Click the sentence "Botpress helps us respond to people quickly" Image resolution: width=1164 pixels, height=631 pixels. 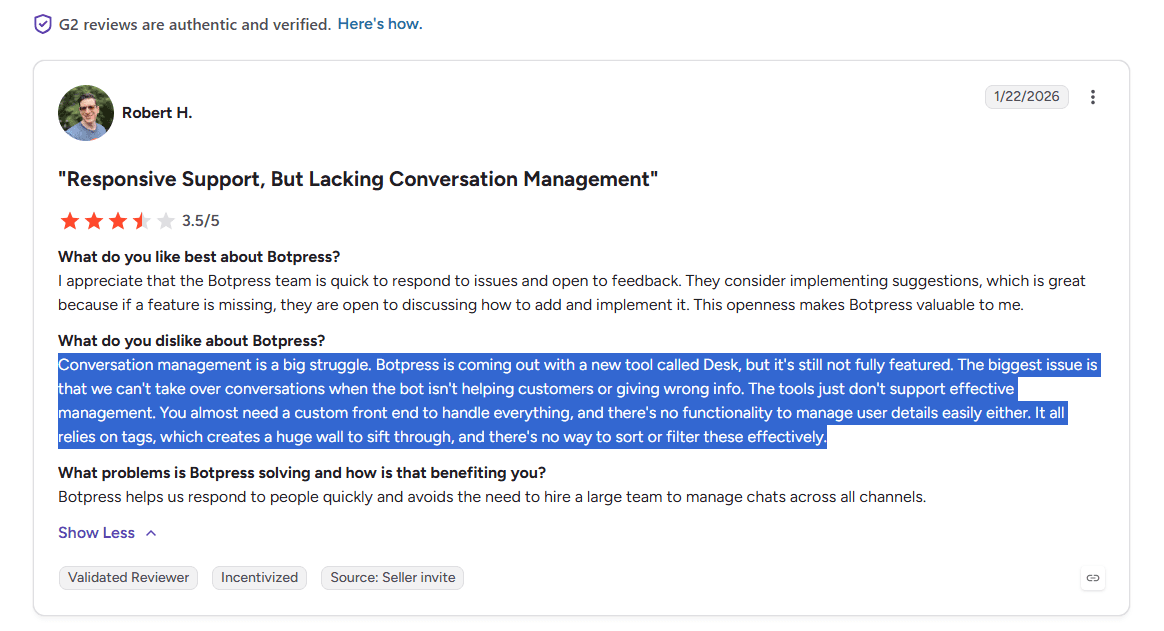492,497
